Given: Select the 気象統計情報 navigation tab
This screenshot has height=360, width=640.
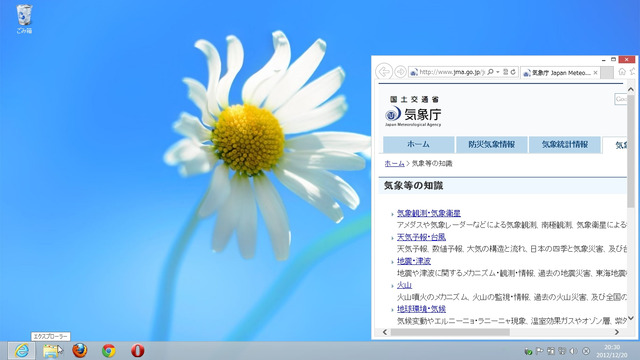Looking at the screenshot, I should 564,144.
